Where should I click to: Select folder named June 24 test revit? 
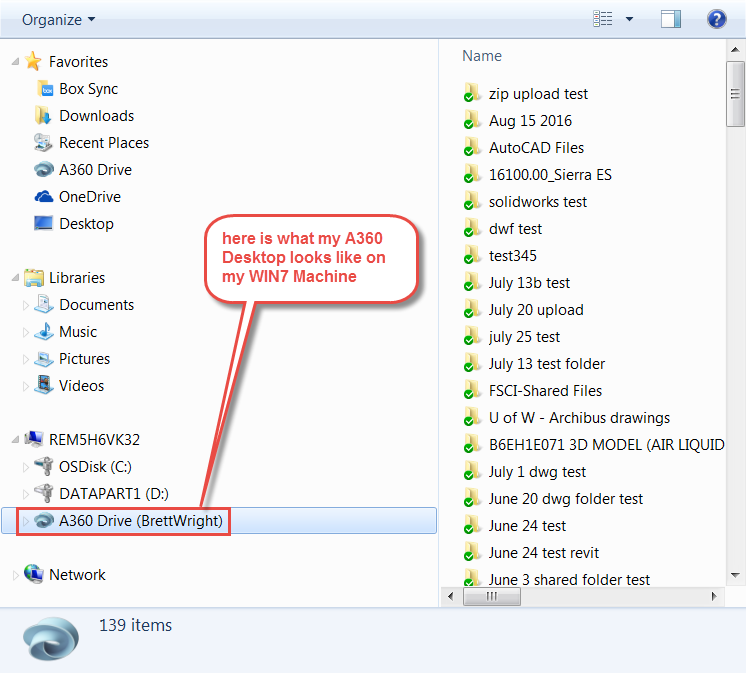pos(531,553)
